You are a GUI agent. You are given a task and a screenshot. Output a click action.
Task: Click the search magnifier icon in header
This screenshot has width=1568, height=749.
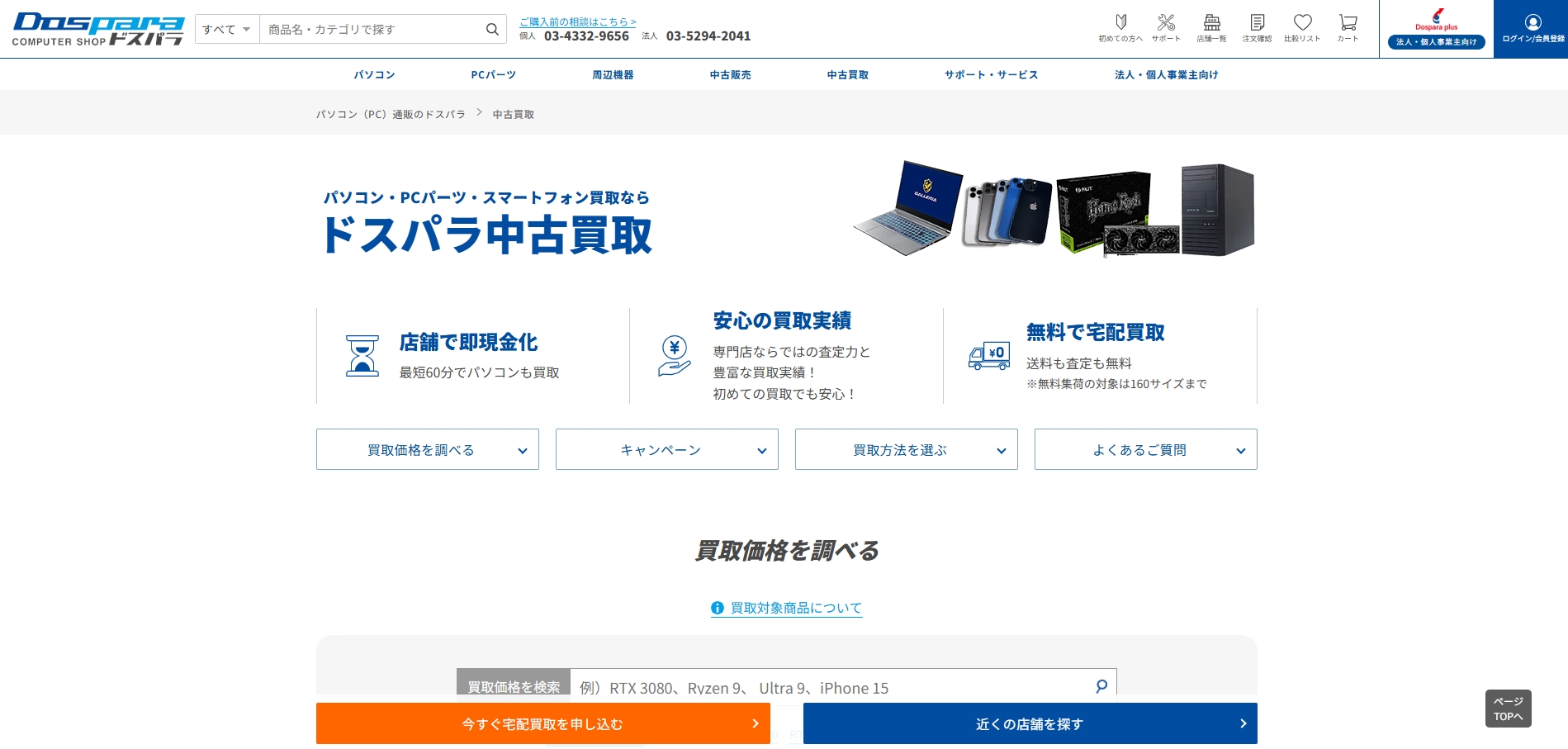[492, 29]
